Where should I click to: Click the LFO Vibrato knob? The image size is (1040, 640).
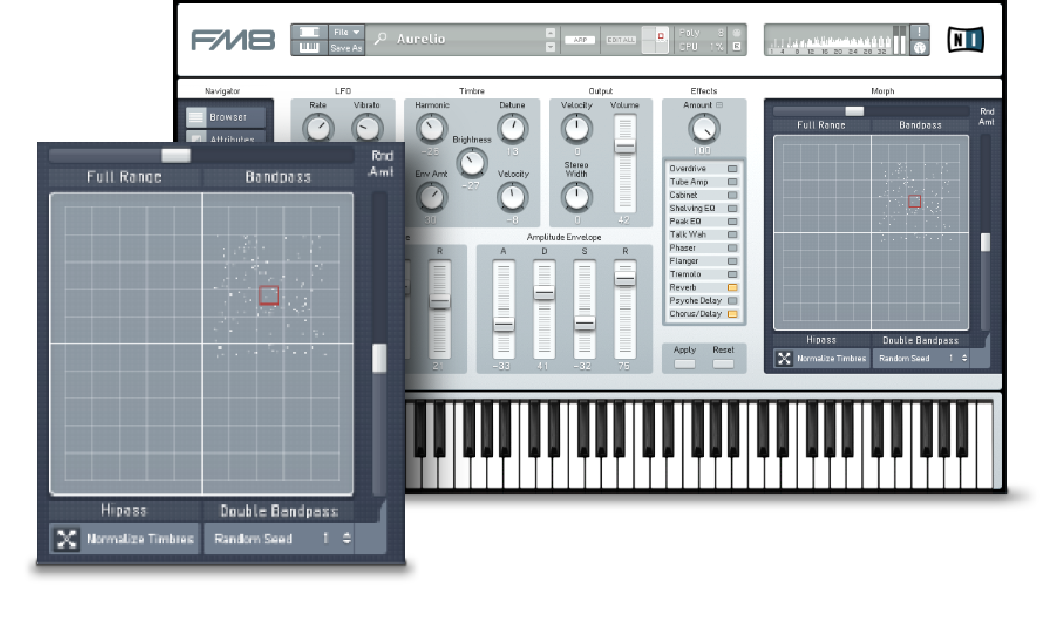tap(367, 127)
